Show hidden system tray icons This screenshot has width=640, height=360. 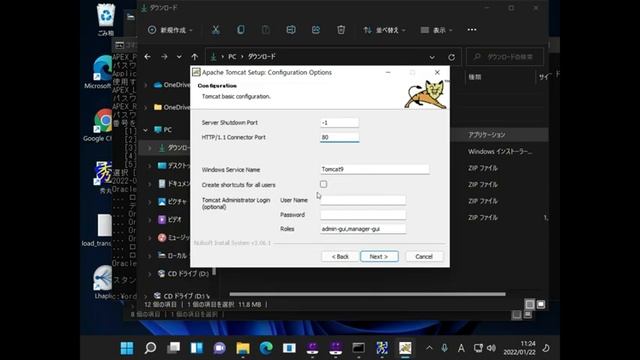point(429,348)
